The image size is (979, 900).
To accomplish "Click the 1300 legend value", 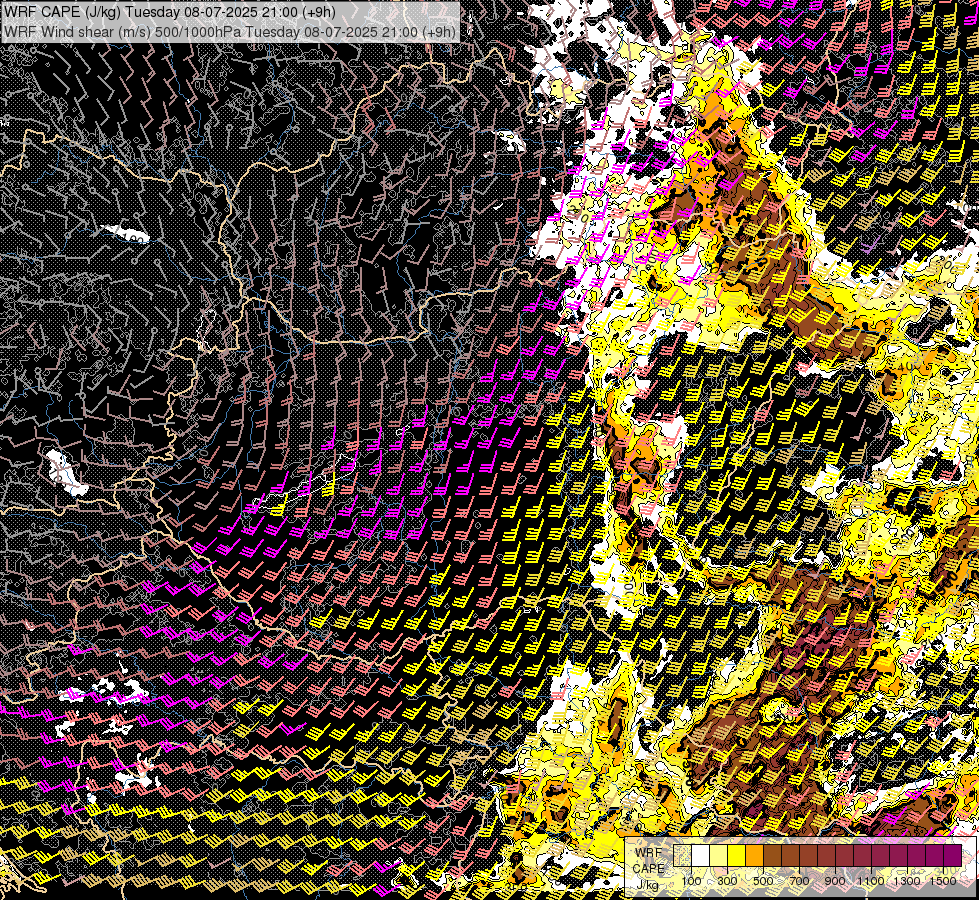I will 907,881.
